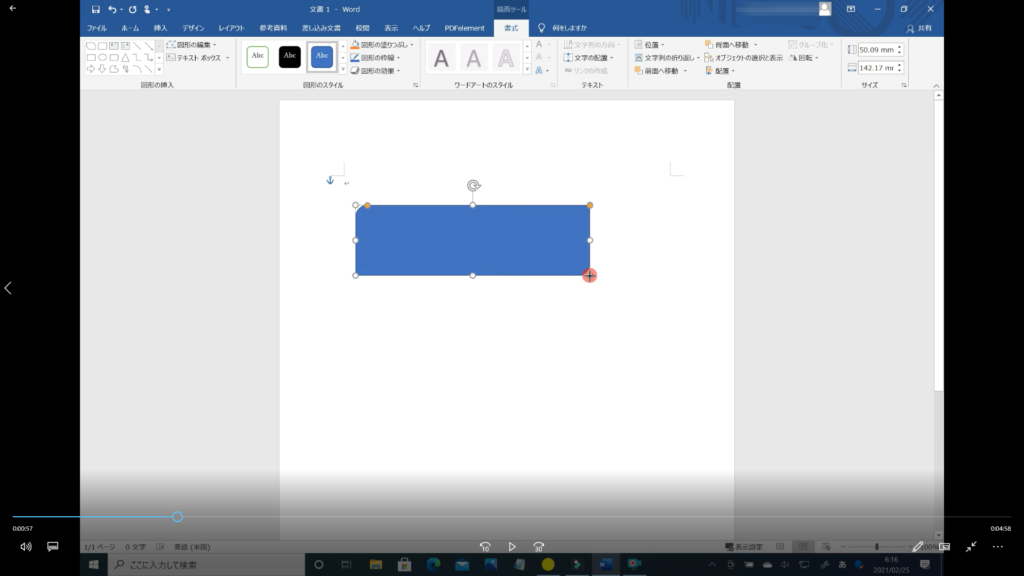Open 図形の枠線 outline dropdown
The image size is (1024, 576).
point(378,58)
